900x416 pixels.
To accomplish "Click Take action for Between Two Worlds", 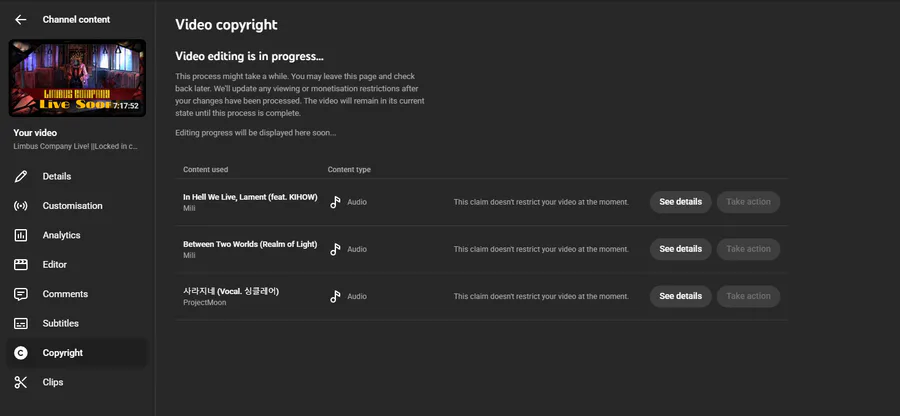I will click(x=748, y=249).
